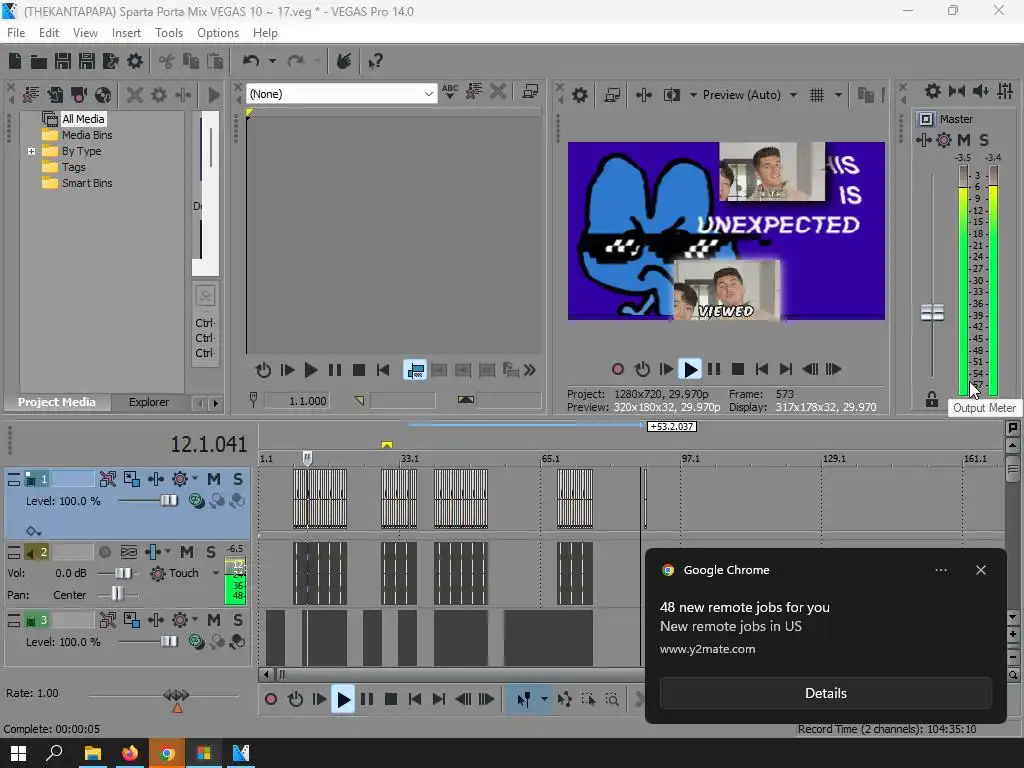The image size is (1024, 768).
Task: Open project Properties gear in main toolbar
Action: click(135, 61)
